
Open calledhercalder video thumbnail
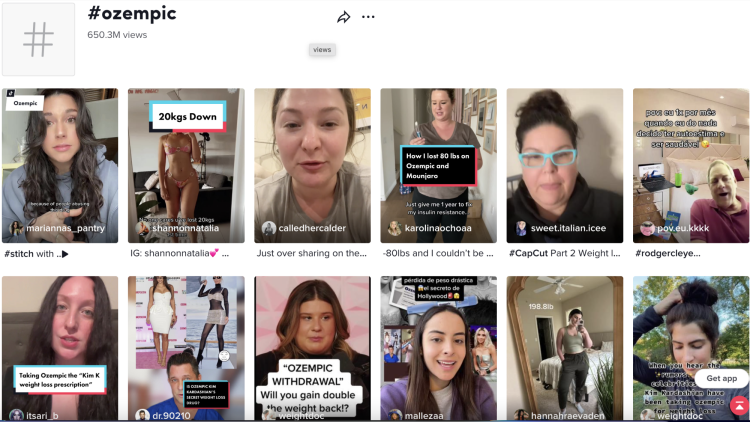pyautogui.click(x=312, y=166)
